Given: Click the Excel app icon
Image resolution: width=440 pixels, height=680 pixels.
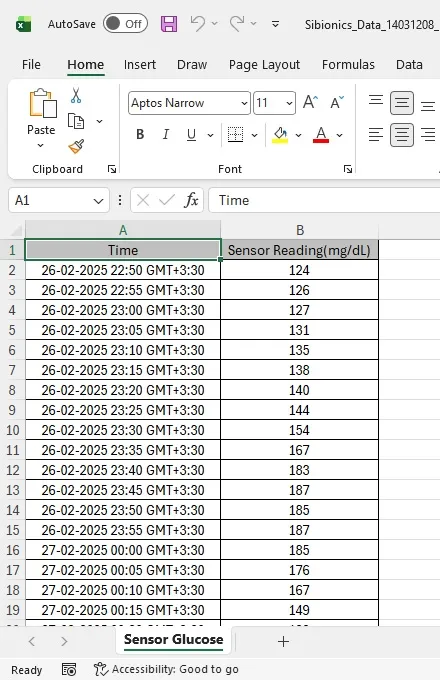Looking at the screenshot, I should click(x=23, y=24).
